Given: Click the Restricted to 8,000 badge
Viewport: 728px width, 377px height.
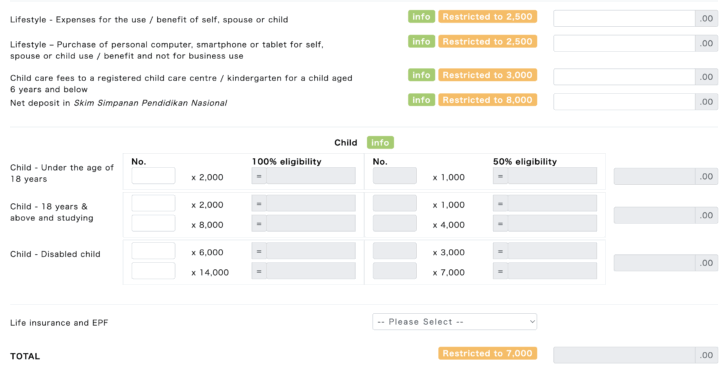Looking at the screenshot, I should pos(488,100).
